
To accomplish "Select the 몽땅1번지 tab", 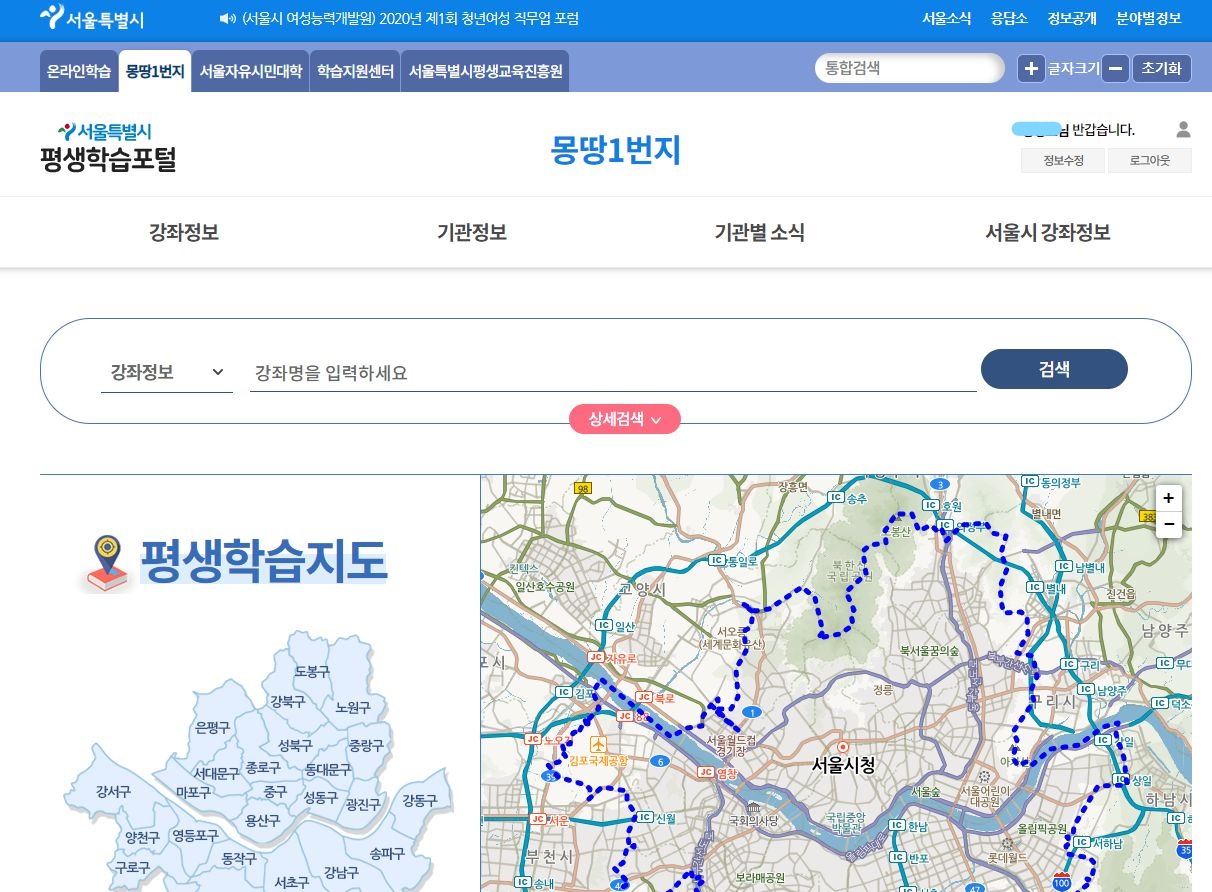I will pyautogui.click(x=155, y=71).
